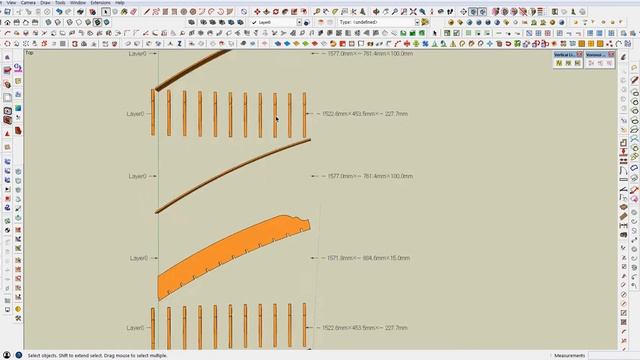Select the Rotate tool
The height and width of the screenshot is (360, 640).
276,12
